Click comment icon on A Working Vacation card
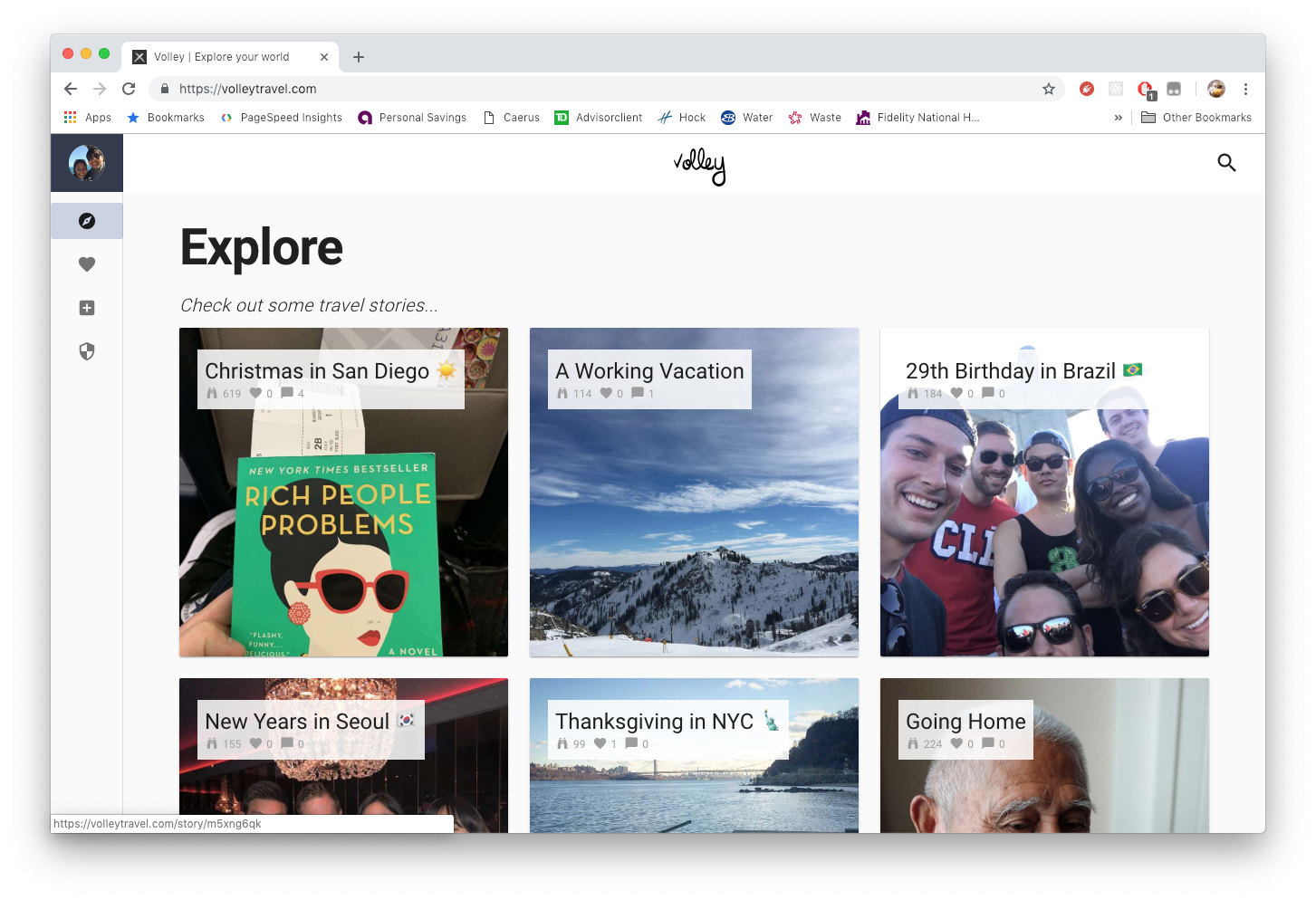 638,393
